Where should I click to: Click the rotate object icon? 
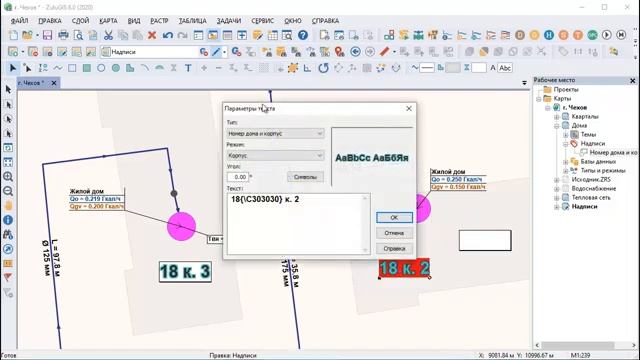click(x=323, y=68)
